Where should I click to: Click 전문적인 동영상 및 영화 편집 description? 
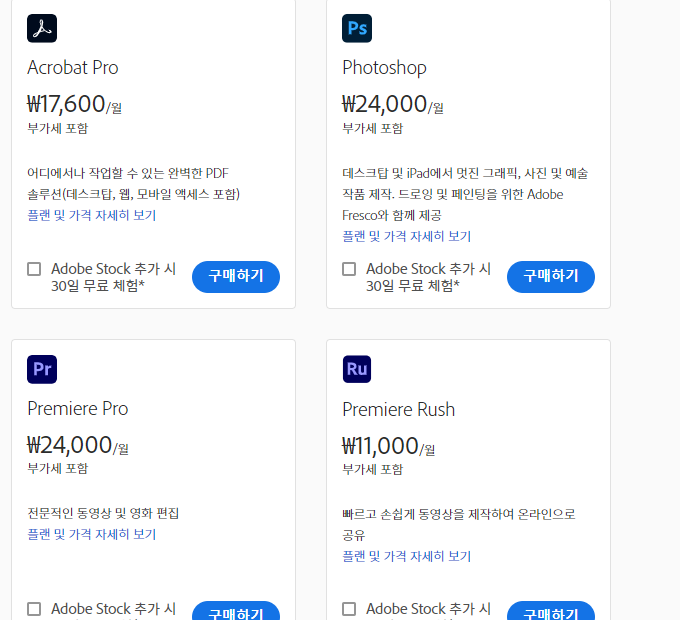click(103, 513)
